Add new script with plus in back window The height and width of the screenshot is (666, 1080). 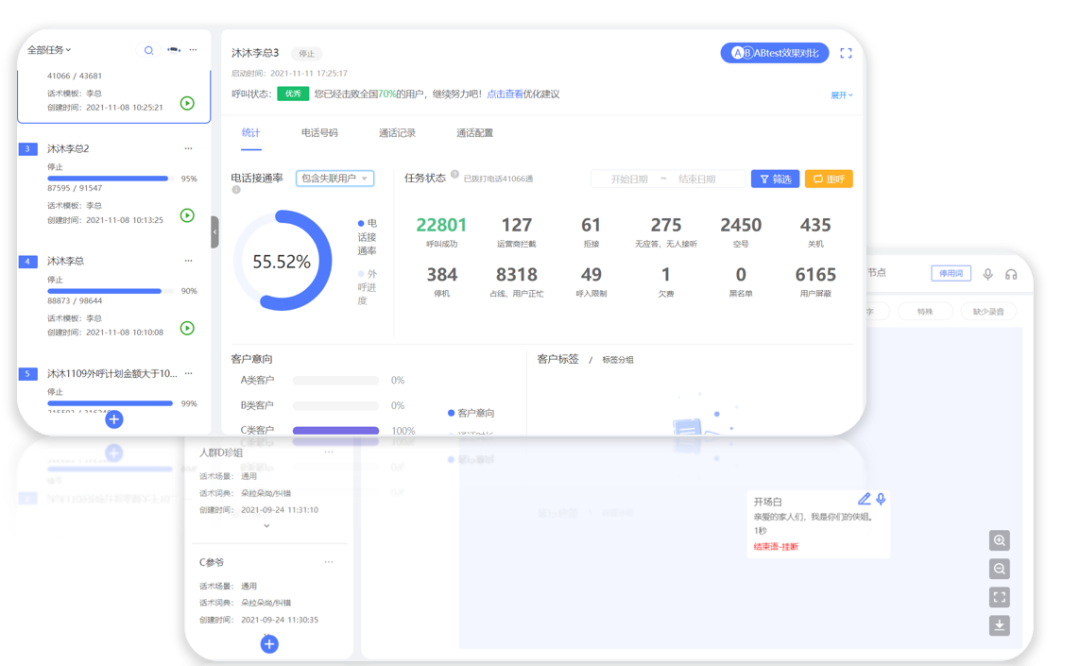tap(269, 644)
